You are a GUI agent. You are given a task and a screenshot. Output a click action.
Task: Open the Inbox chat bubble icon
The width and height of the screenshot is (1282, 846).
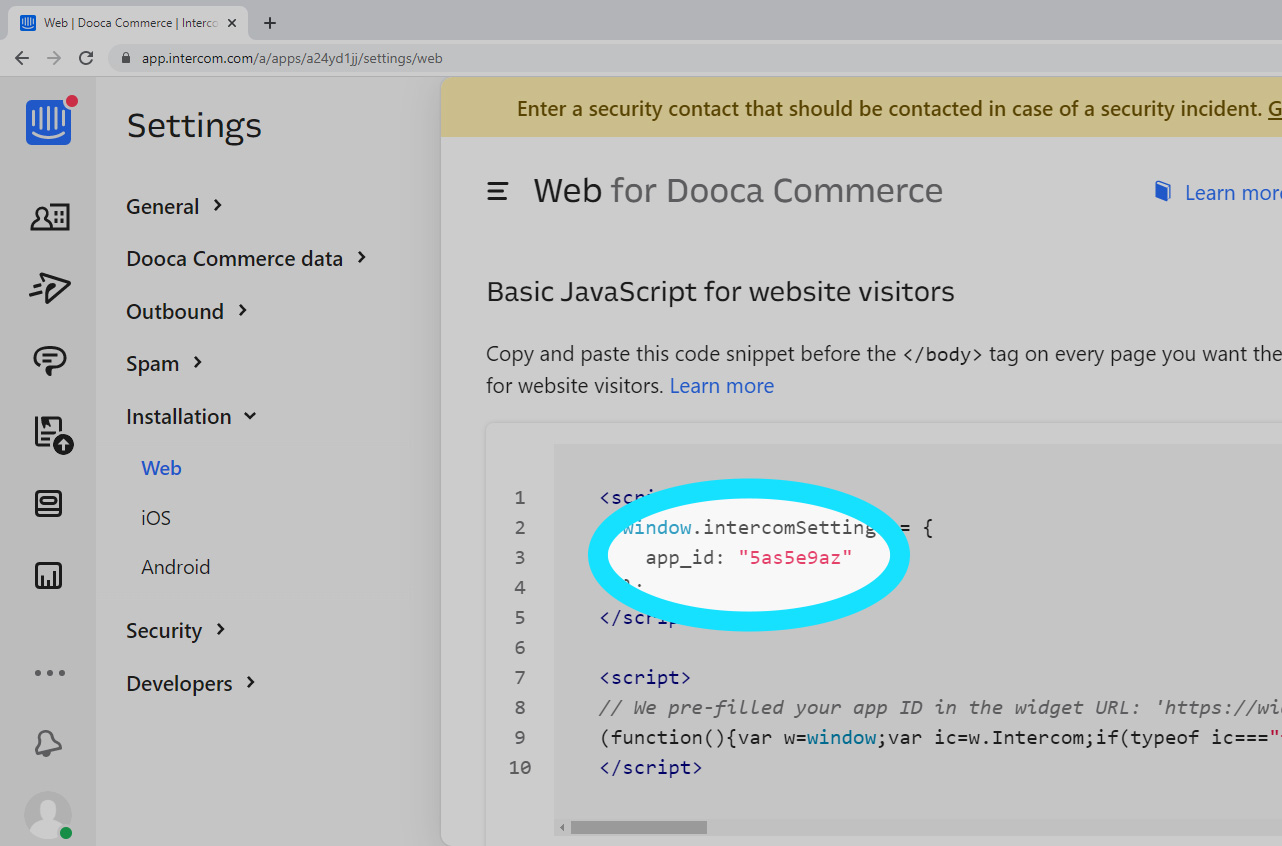pyautogui.click(x=49, y=360)
